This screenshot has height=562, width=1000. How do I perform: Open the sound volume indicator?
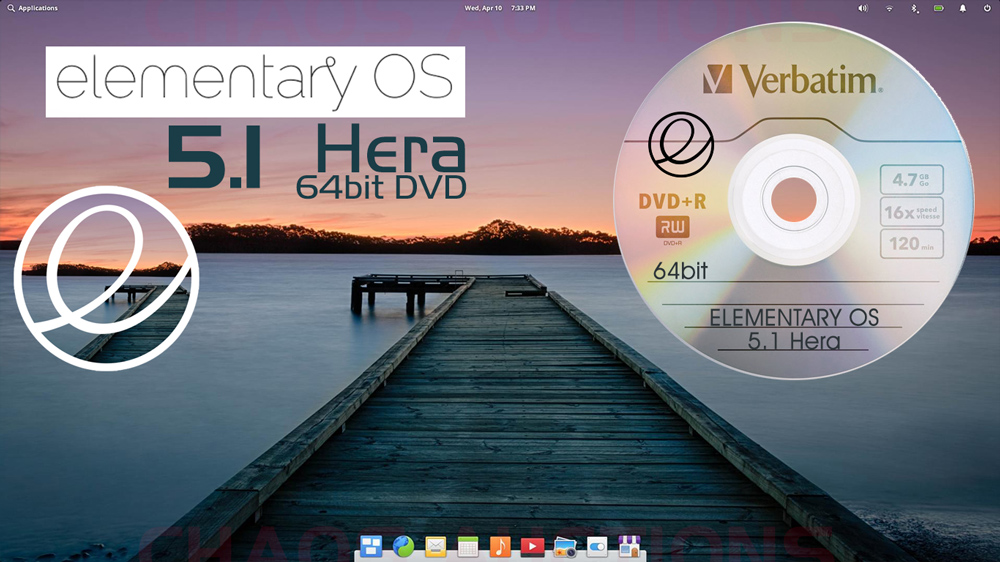pyautogui.click(x=863, y=8)
